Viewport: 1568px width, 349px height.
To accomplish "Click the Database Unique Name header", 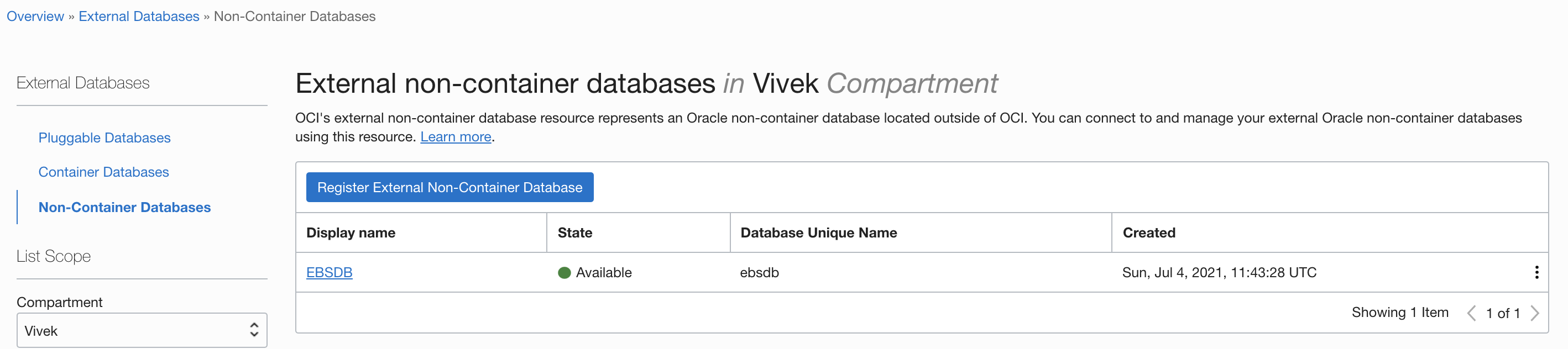I will 819,232.
